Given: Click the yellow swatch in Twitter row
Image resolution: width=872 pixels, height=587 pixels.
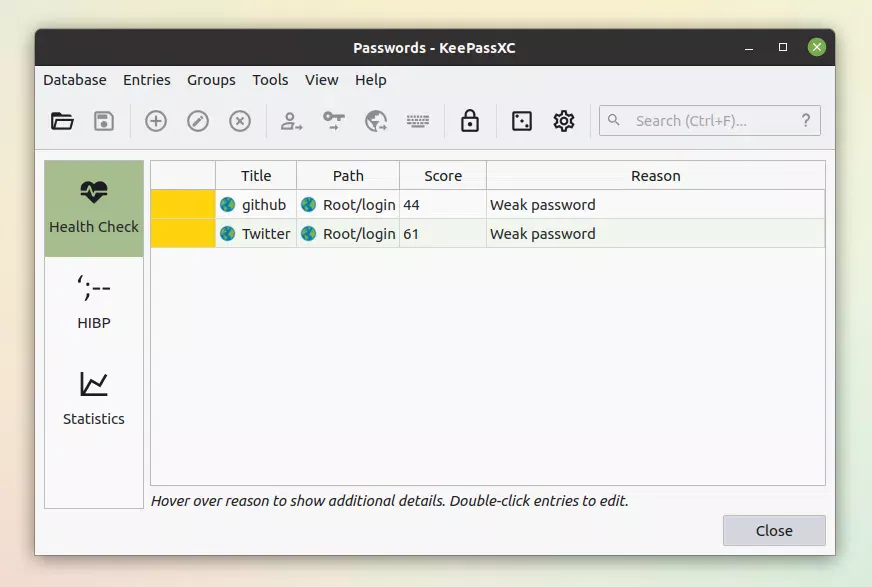Looking at the screenshot, I should point(183,233).
